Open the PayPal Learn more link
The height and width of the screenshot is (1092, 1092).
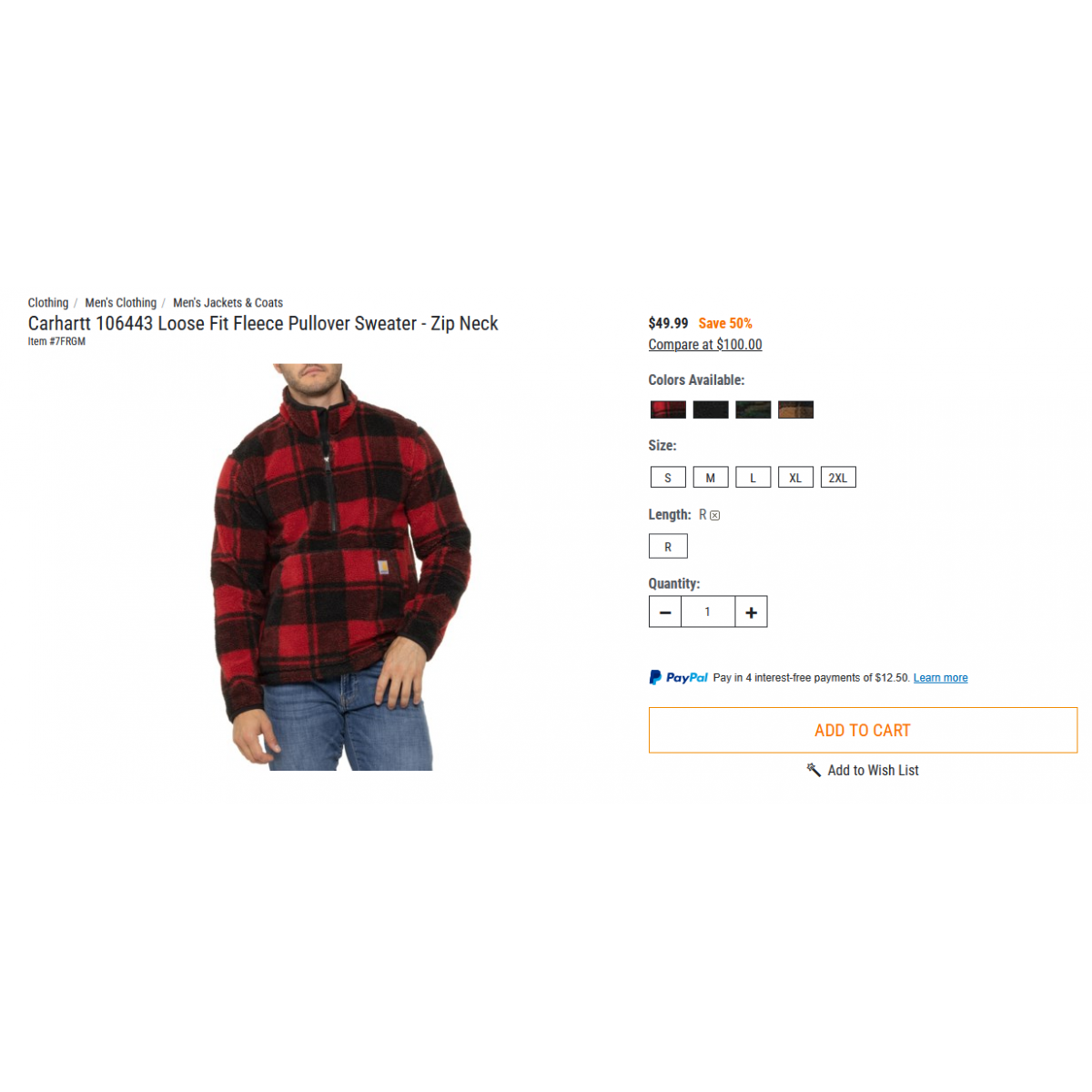coord(940,678)
